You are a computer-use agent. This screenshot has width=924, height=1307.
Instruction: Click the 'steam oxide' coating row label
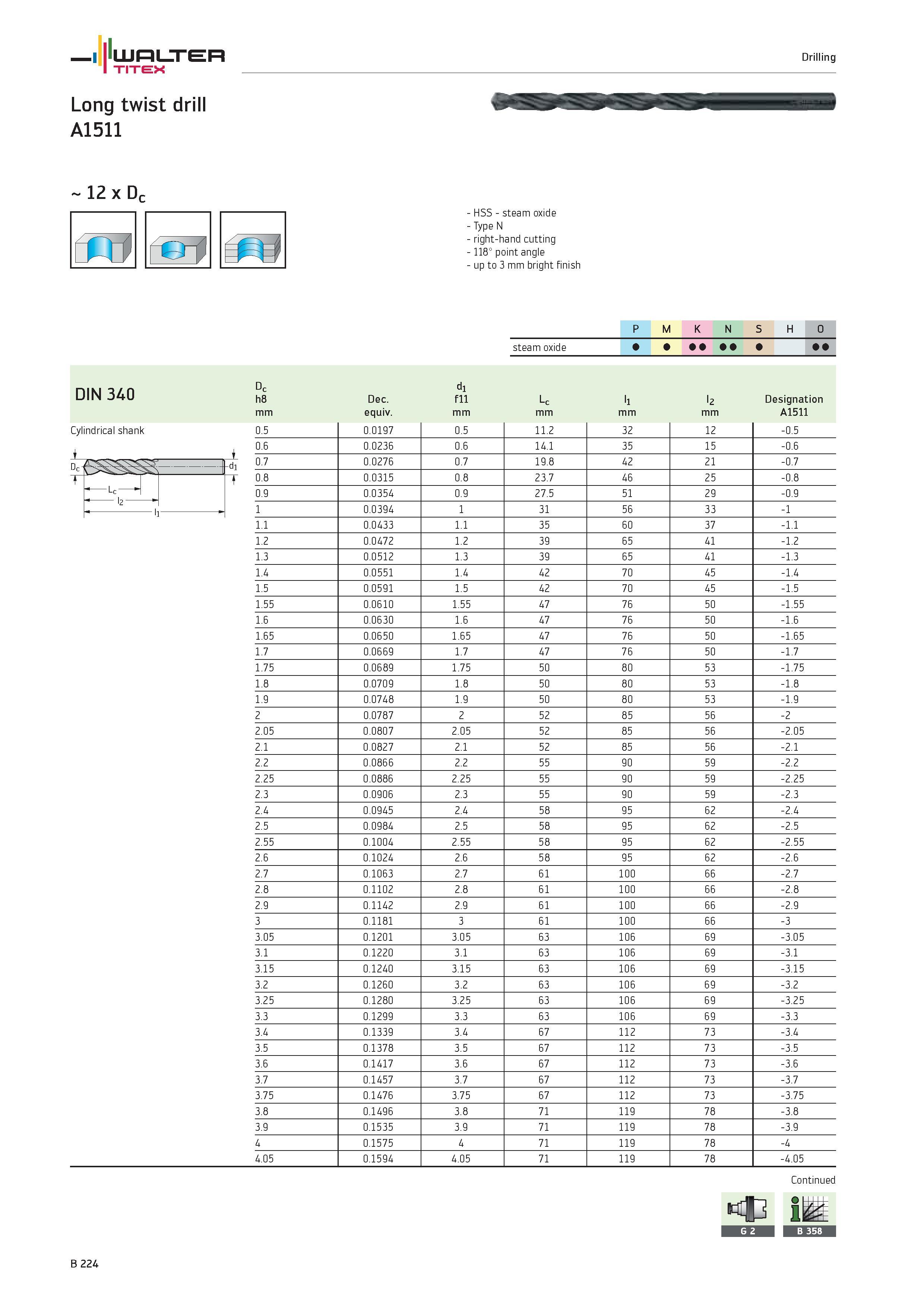539,347
